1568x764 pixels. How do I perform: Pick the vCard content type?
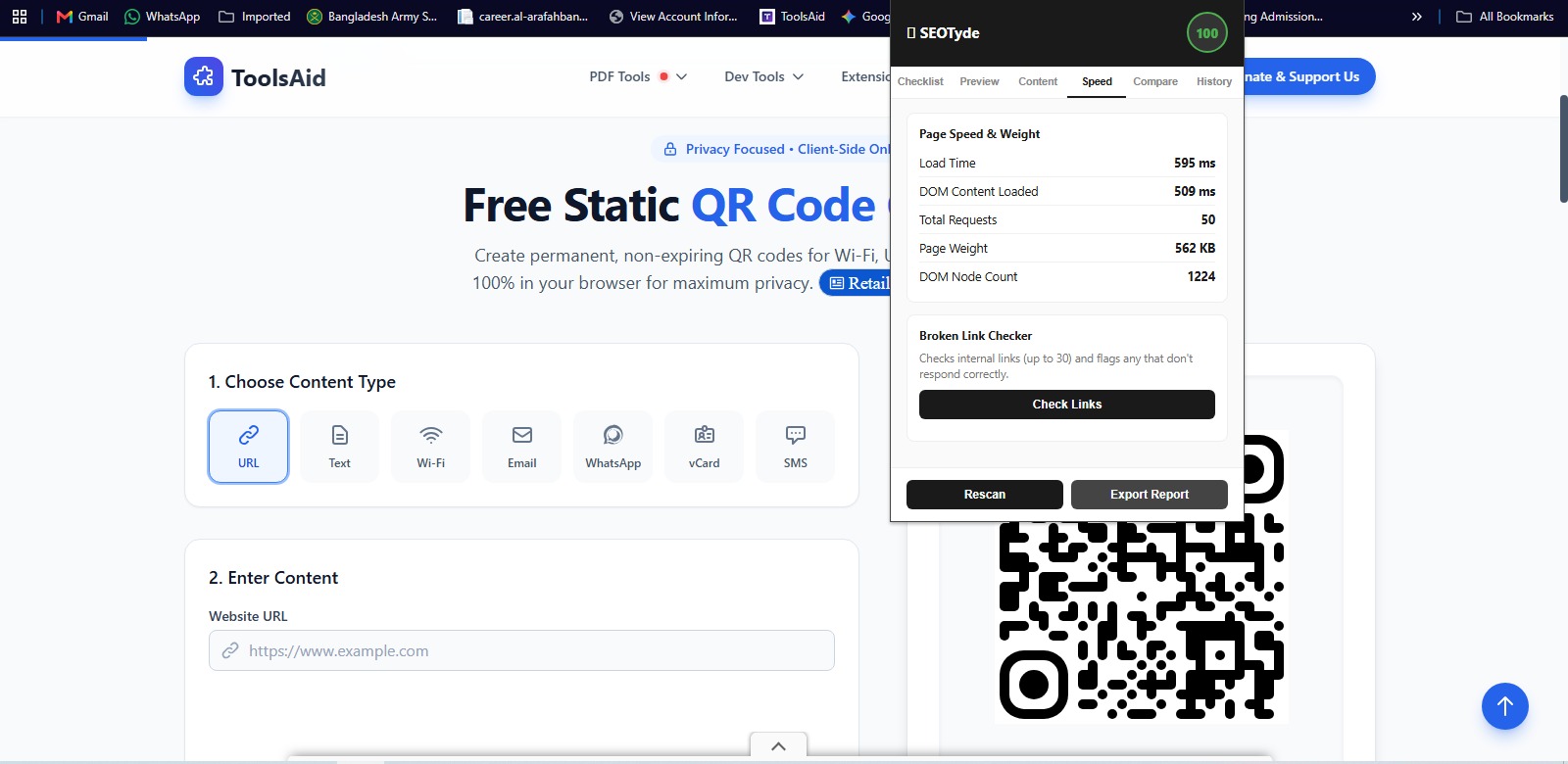[704, 447]
